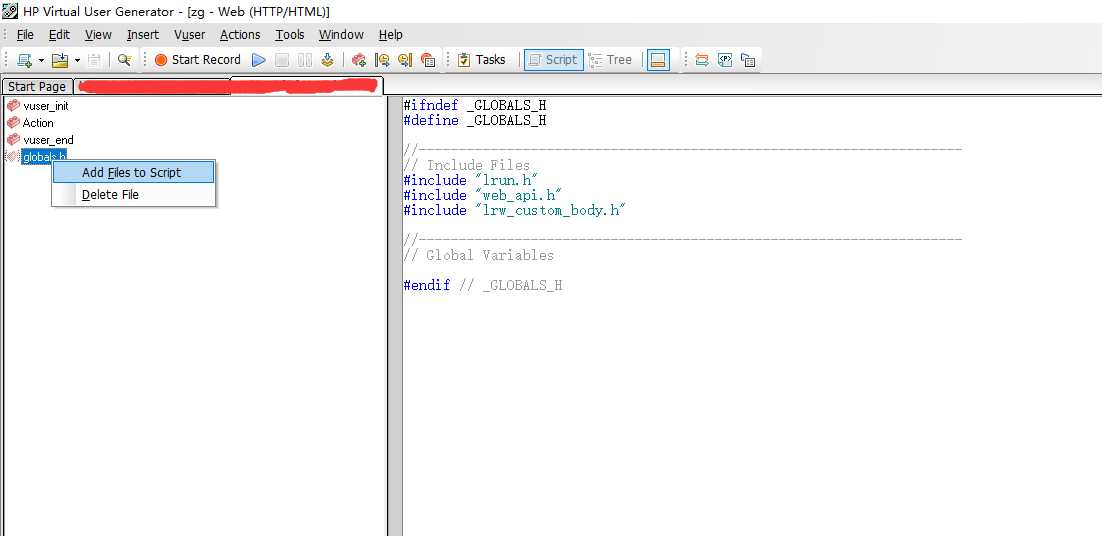Screen dimensions: 1102x536
Task: Click the #define _GLOBALS_H code line
Action: click(x=475, y=120)
